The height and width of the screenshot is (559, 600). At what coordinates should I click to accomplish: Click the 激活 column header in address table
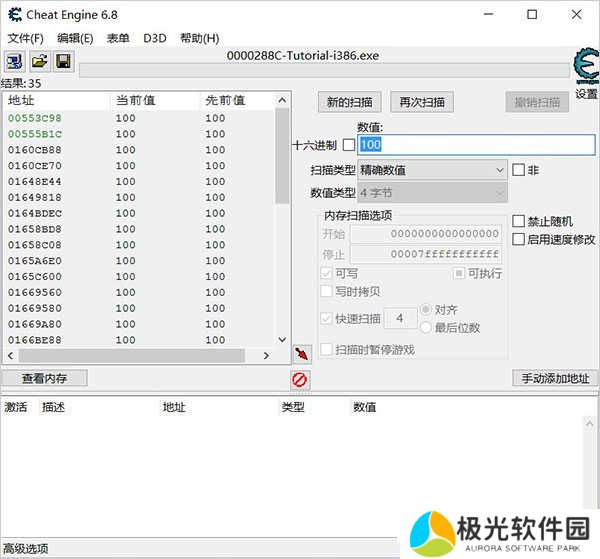(16, 407)
